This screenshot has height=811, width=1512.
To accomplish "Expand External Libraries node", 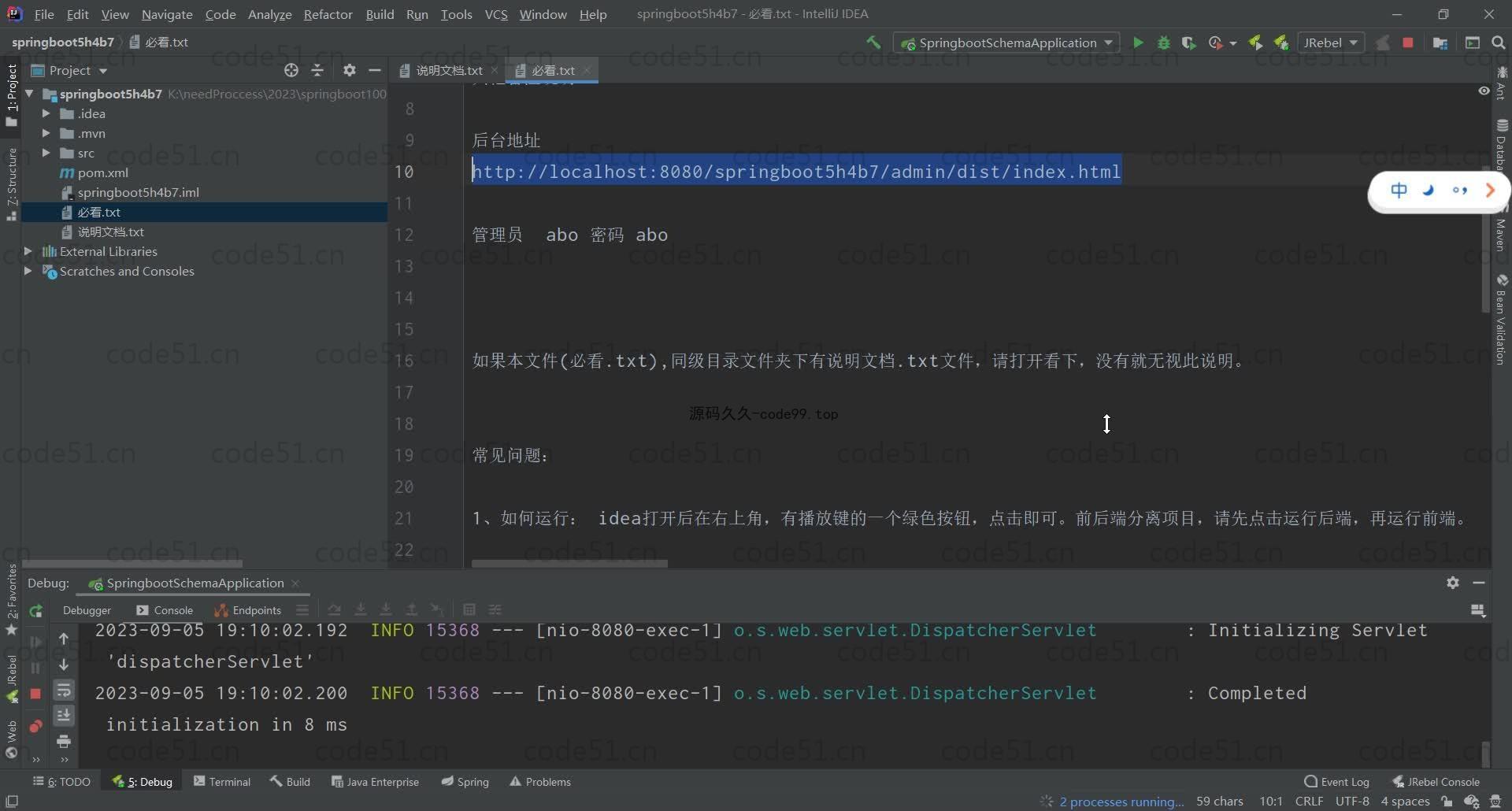I will [x=28, y=251].
